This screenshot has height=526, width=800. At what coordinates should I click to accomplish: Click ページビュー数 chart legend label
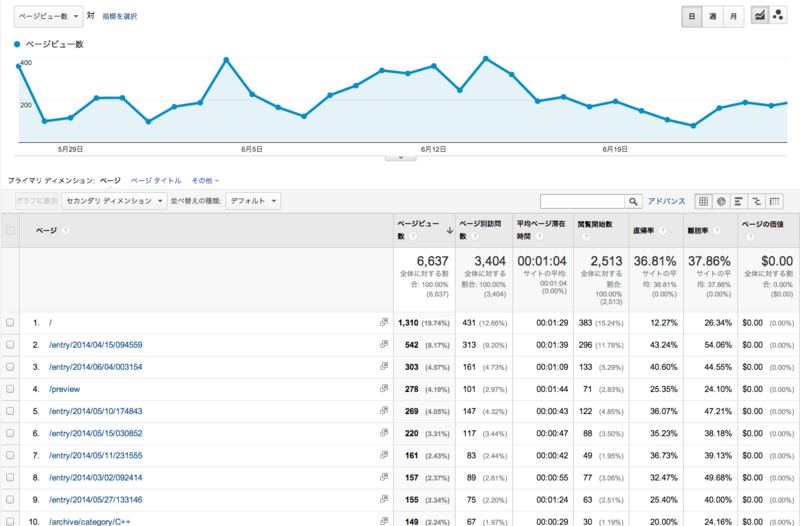[x=55, y=44]
